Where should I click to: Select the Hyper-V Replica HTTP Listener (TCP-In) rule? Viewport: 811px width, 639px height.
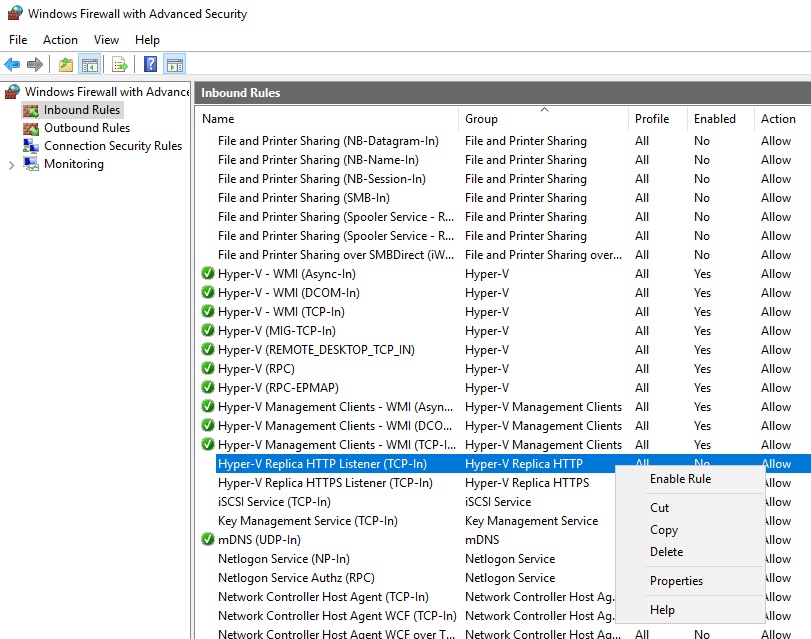(322, 464)
